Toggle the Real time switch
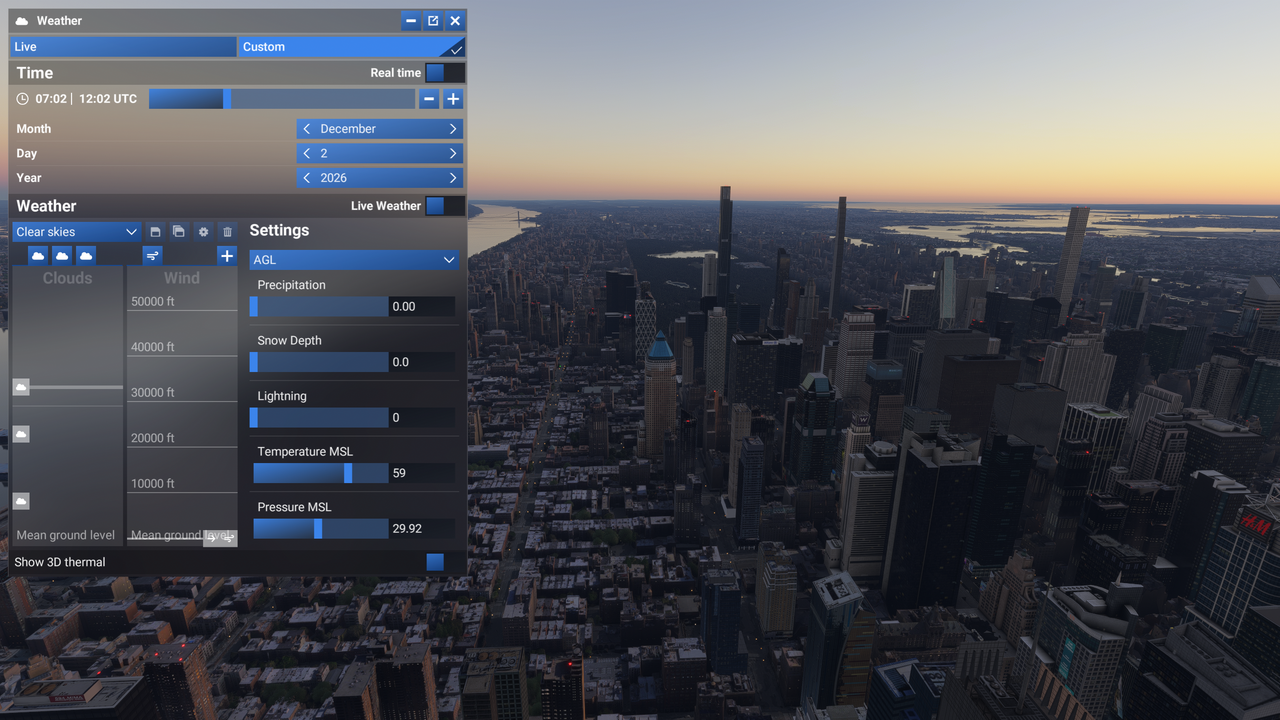1280x720 pixels. coord(444,72)
